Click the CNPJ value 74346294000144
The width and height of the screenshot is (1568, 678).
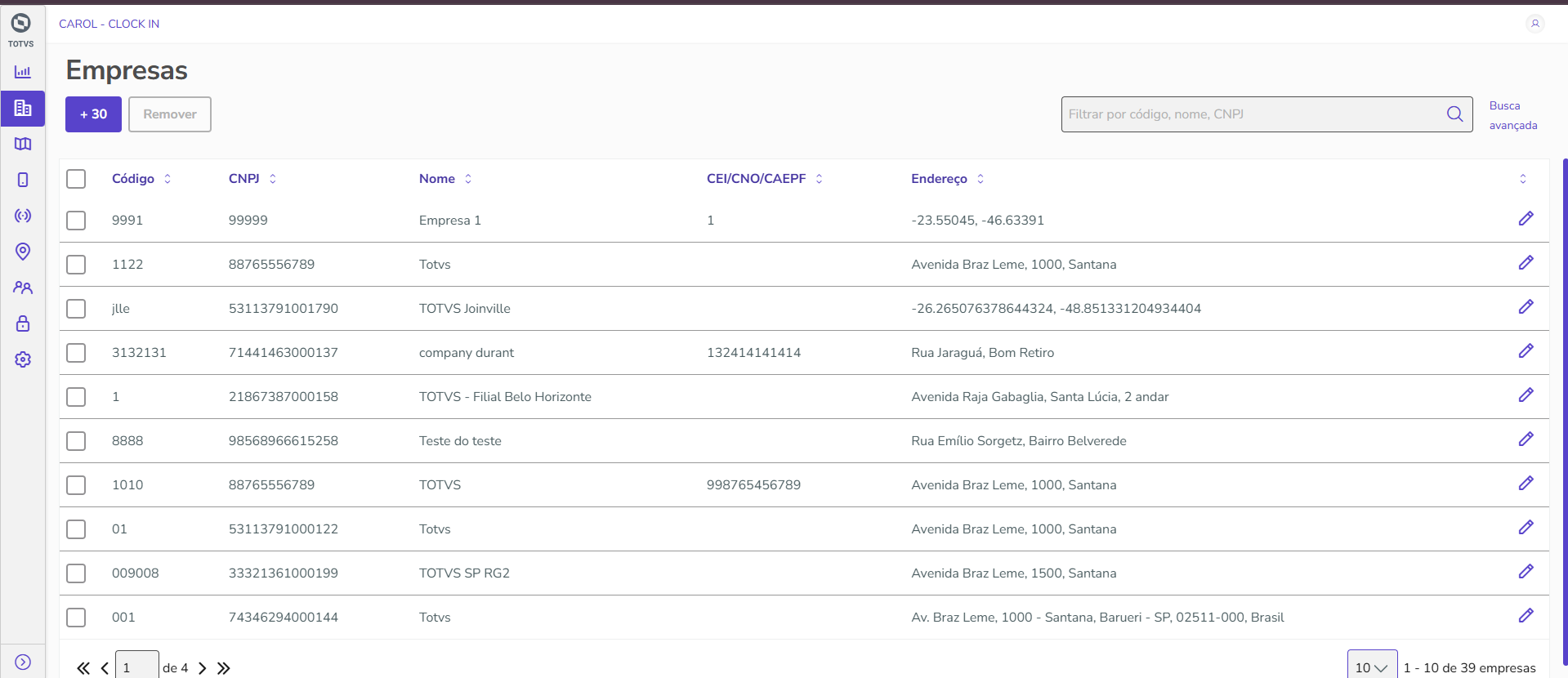284,618
